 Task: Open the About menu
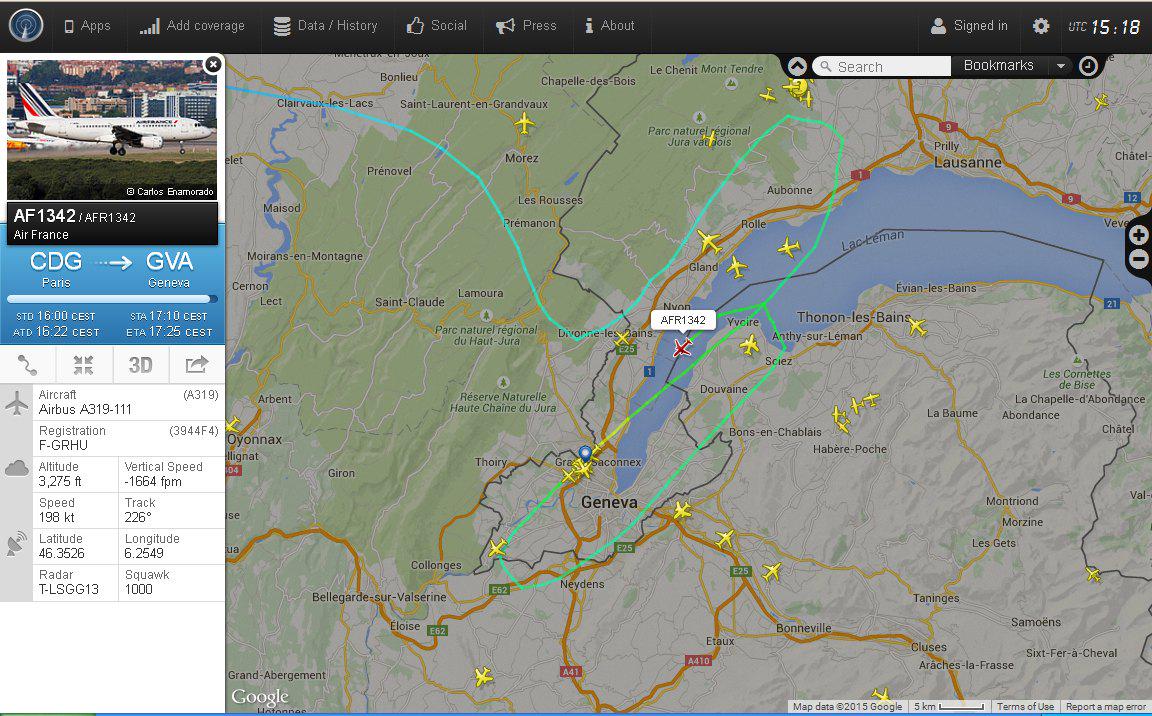[x=609, y=26]
